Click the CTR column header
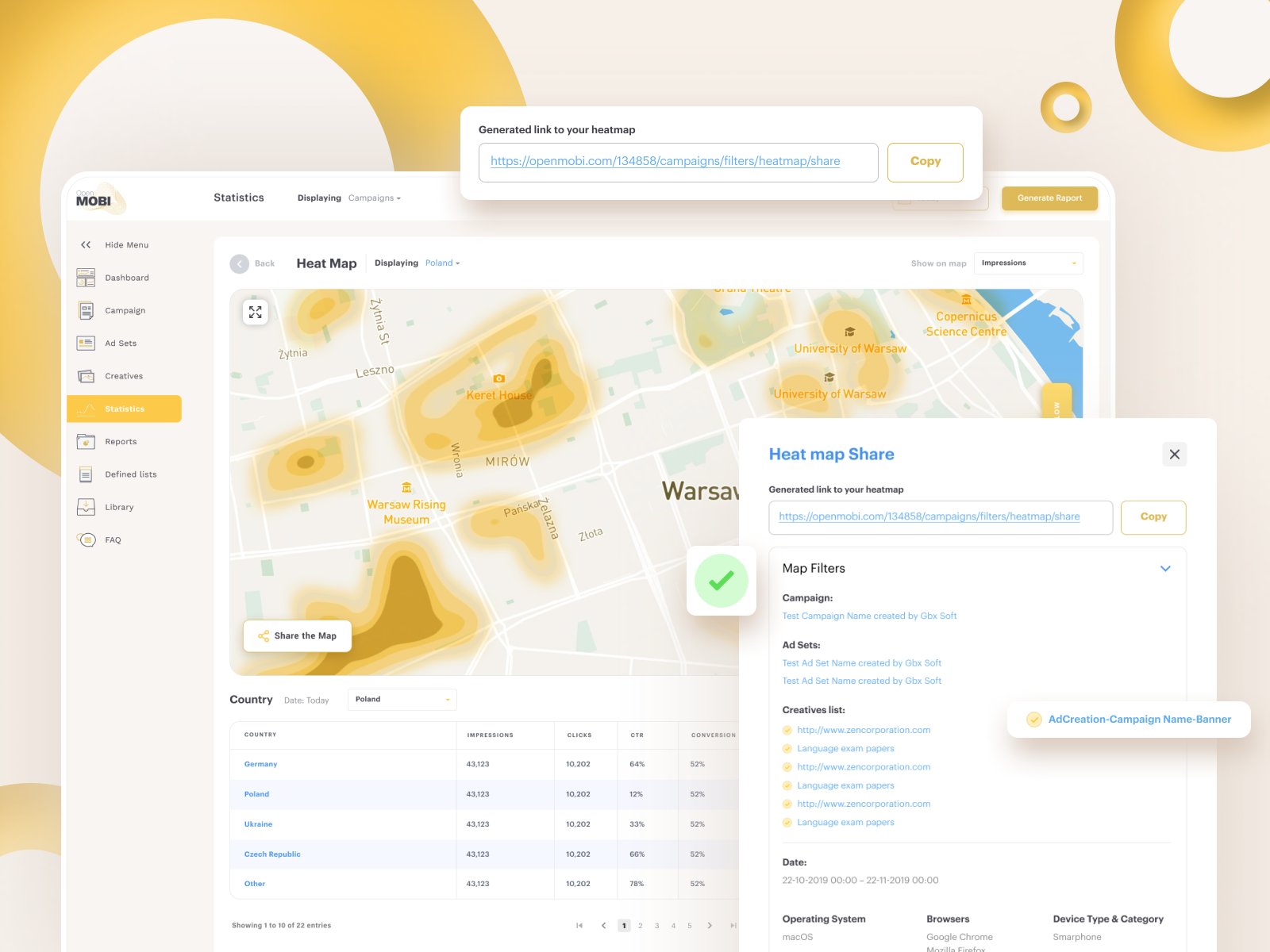The height and width of the screenshot is (952, 1270). point(637,735)
